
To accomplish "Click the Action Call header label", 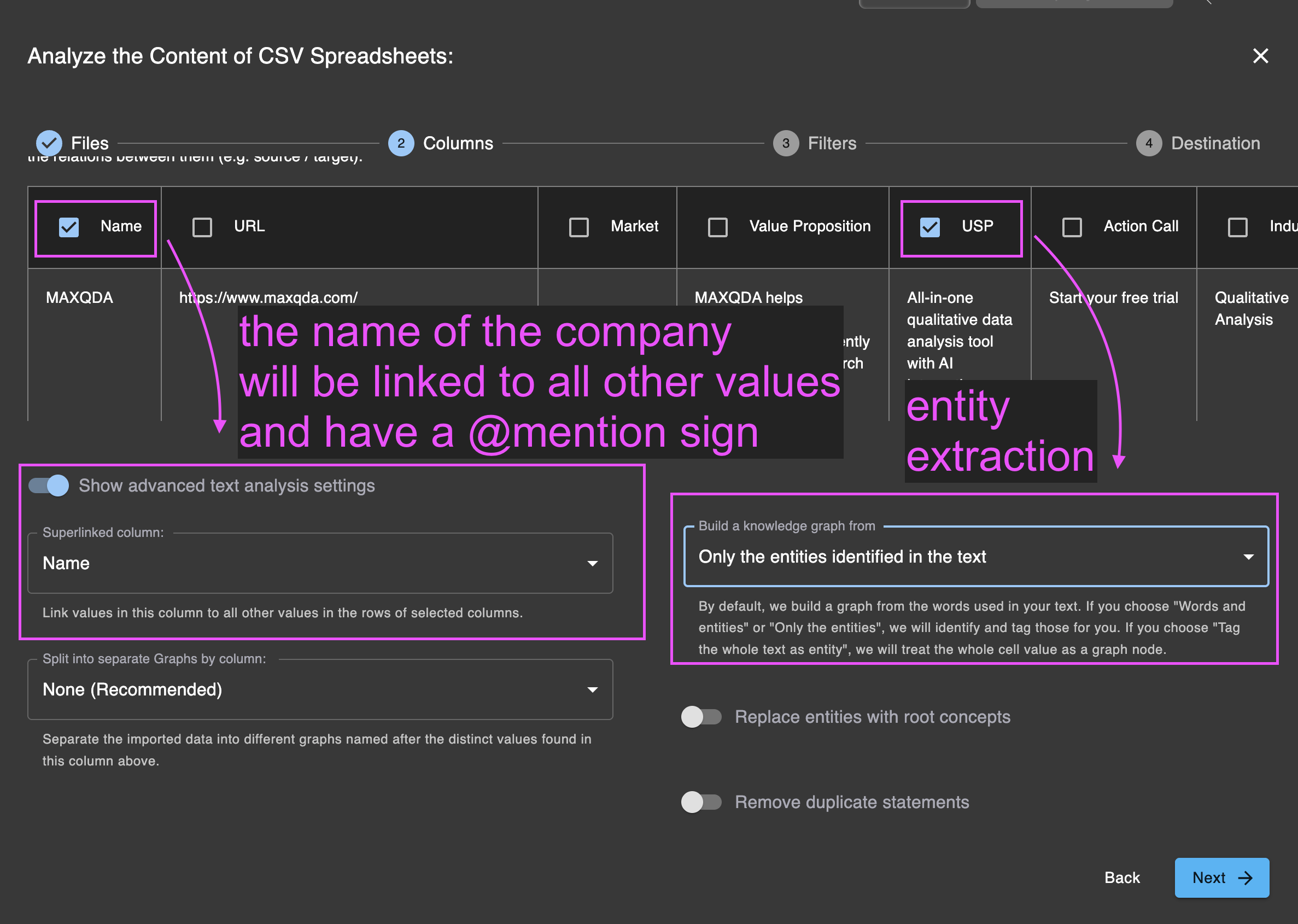I will pyautogui.click(x=1141, y=226).
